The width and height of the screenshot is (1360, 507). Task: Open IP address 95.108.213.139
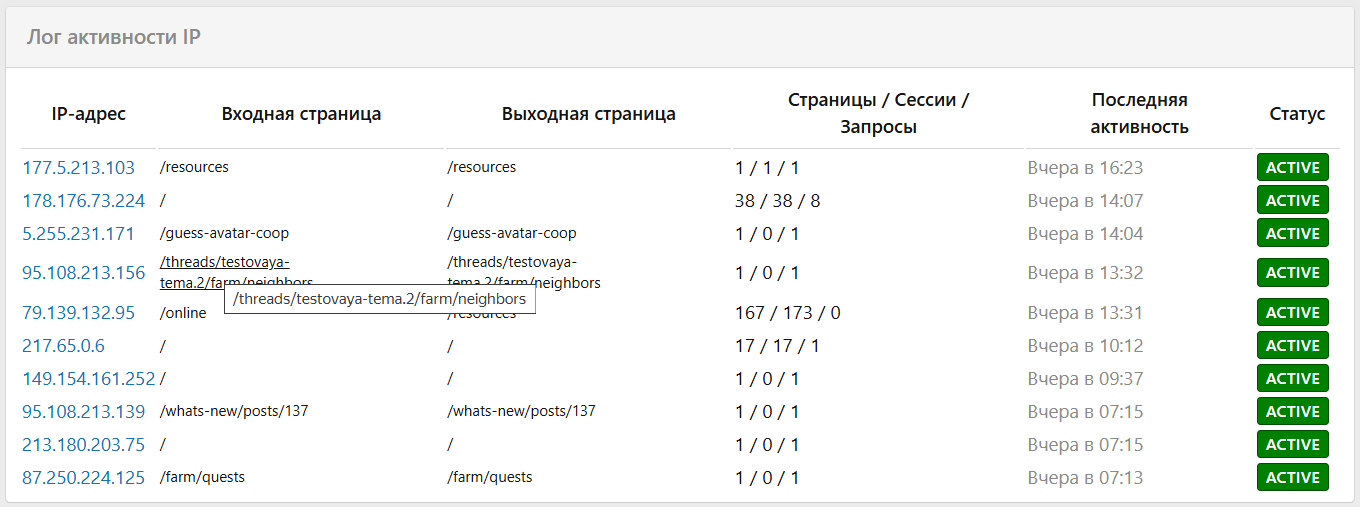click(83, 412)
